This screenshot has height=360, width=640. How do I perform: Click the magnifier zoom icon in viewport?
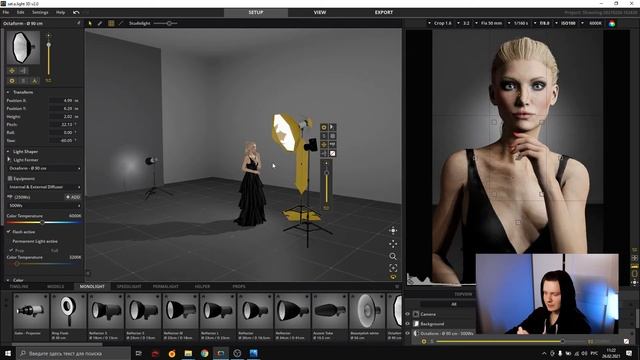(393, 256)
